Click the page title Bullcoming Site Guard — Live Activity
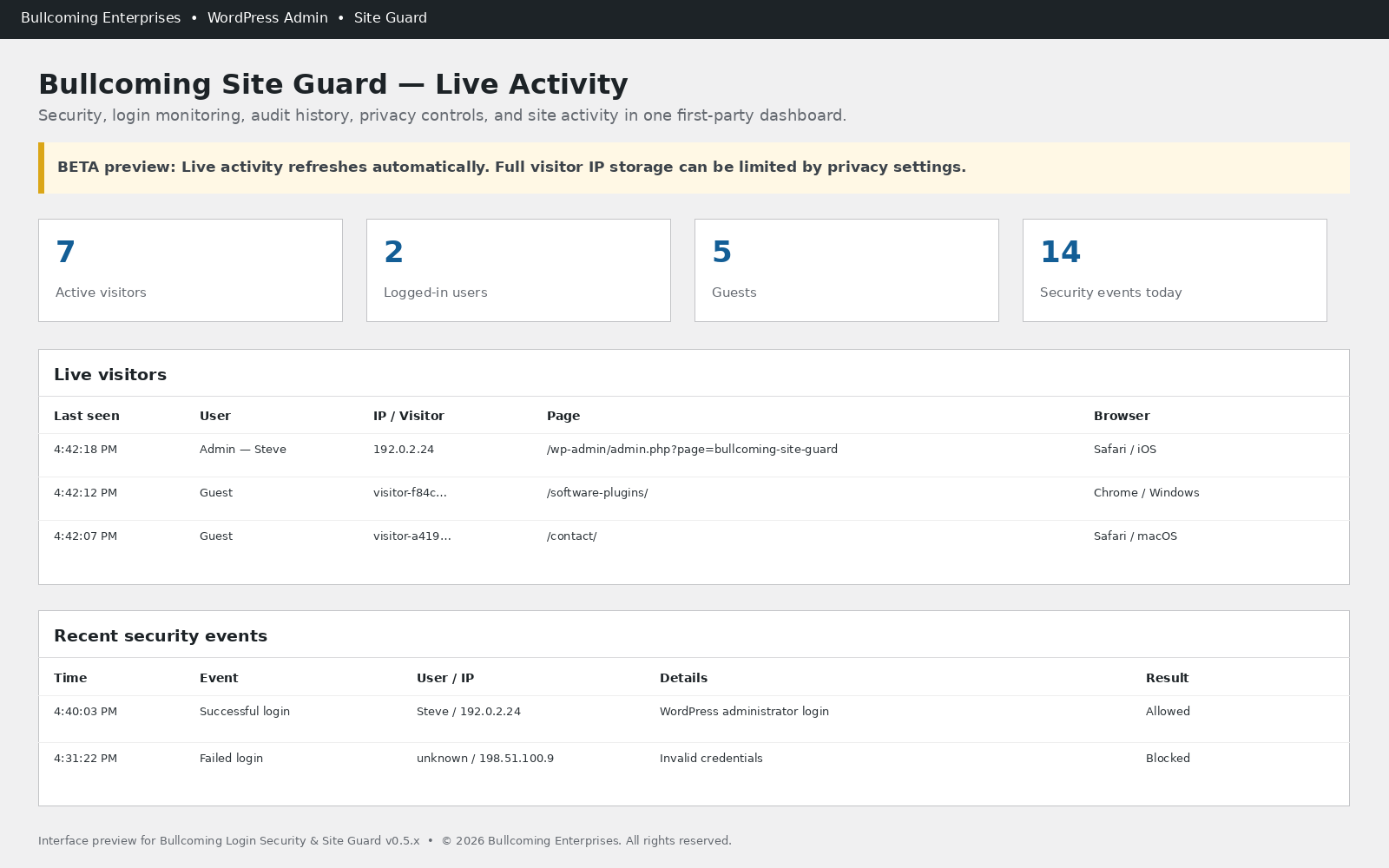 pyautogui.click(x=333, y=84)
